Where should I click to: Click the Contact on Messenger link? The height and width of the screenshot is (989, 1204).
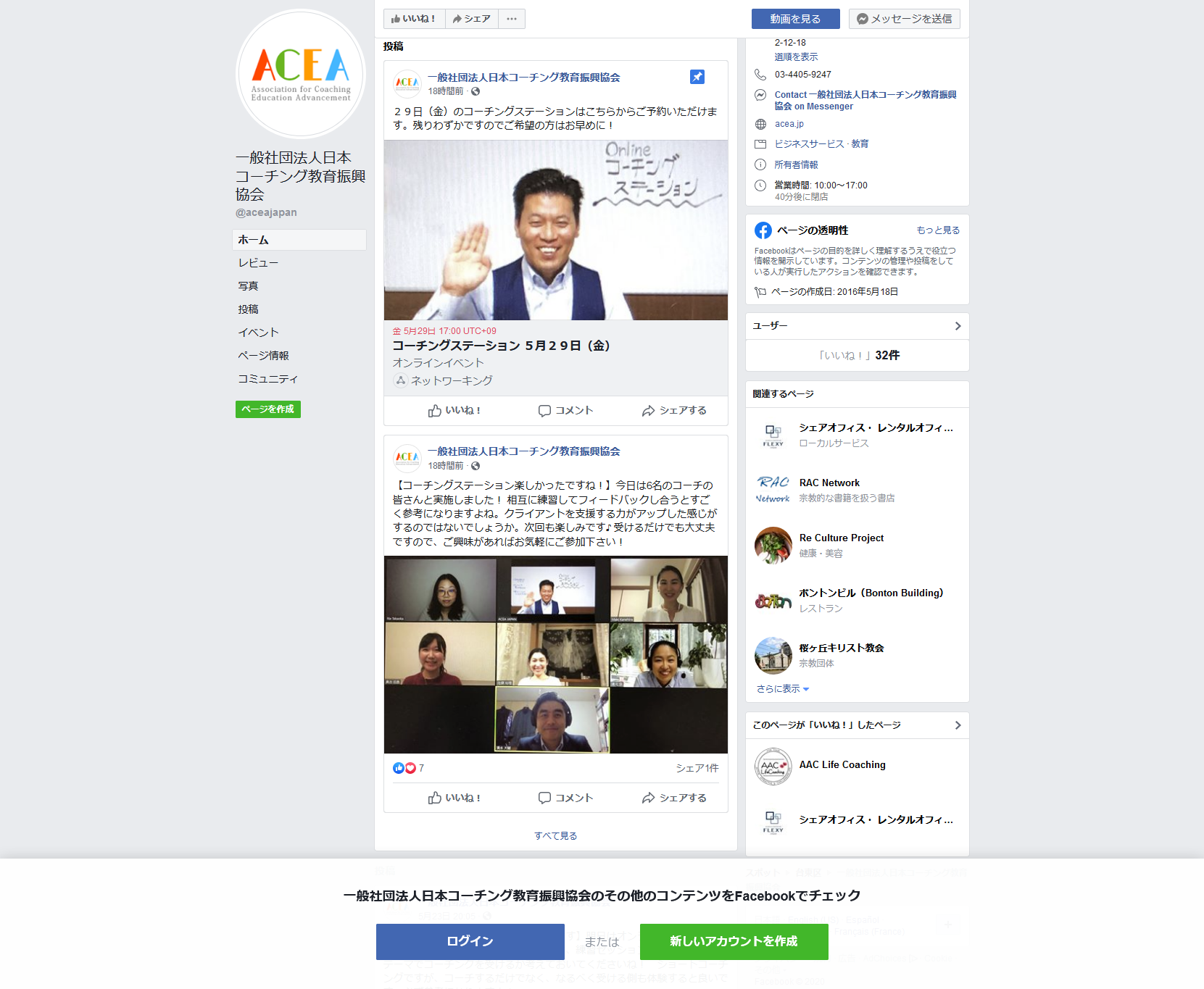click(865, 101)
